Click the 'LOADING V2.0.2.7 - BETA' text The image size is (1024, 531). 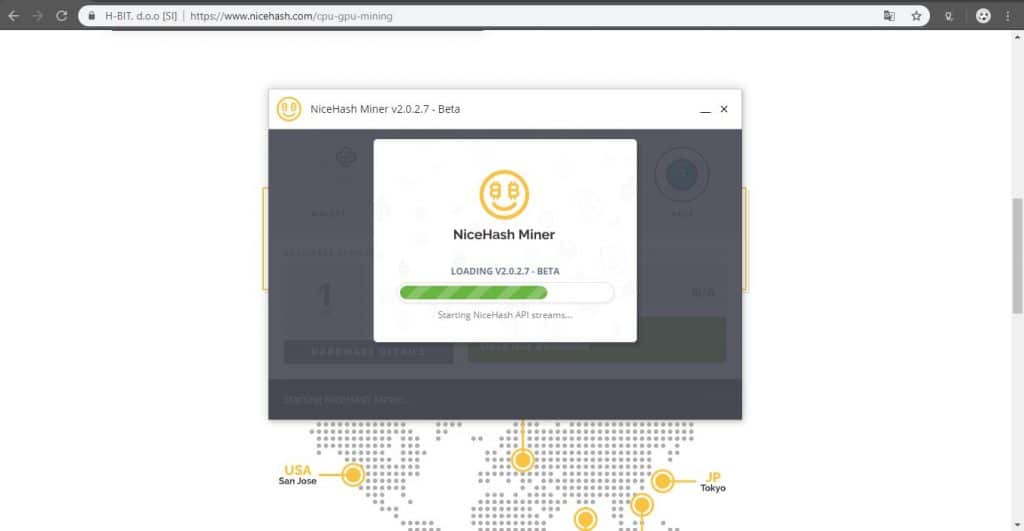(x=505, y=271)
